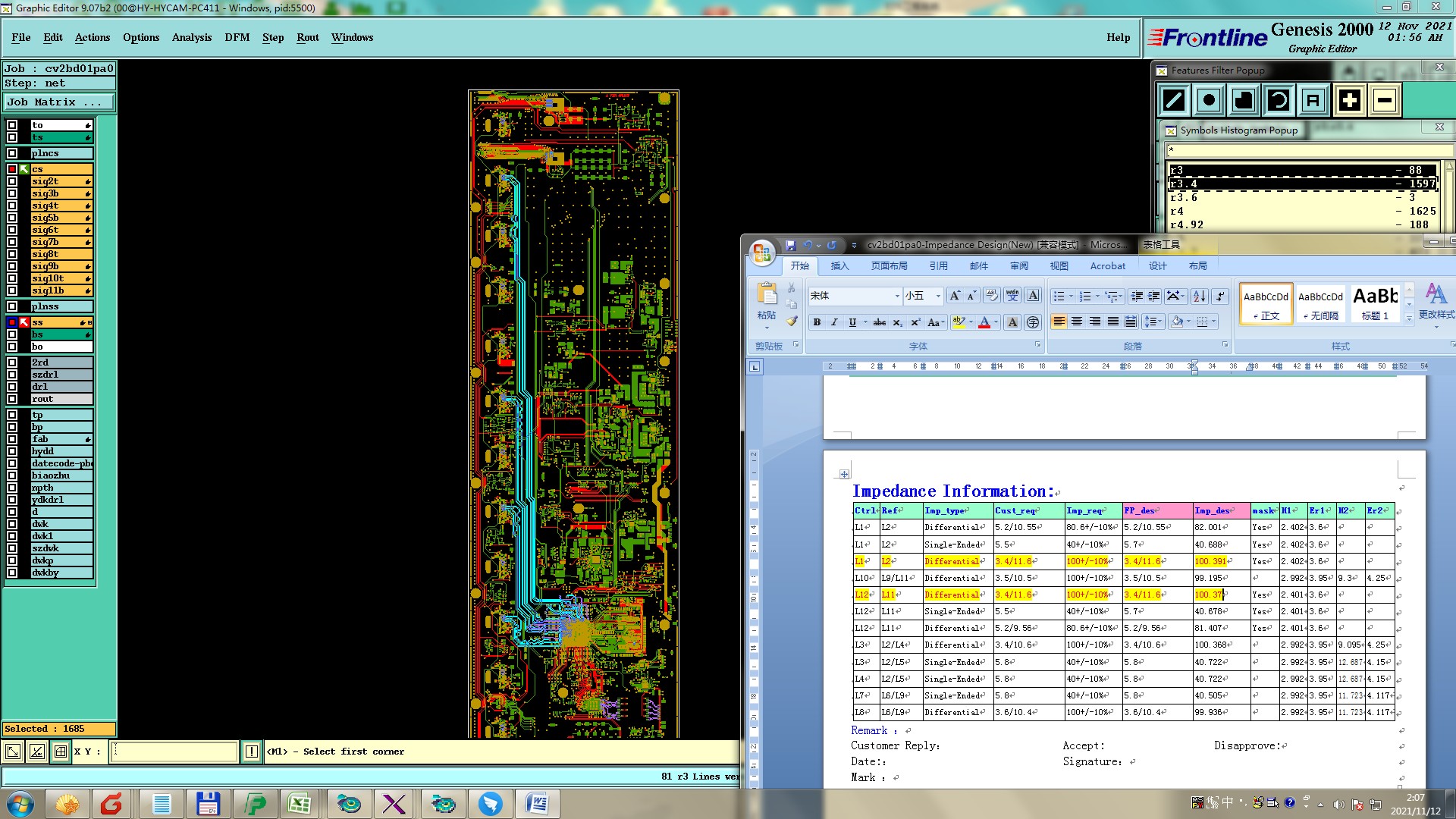
Task: Open Excel from the Windows taskbar
Action: [299, 804]
